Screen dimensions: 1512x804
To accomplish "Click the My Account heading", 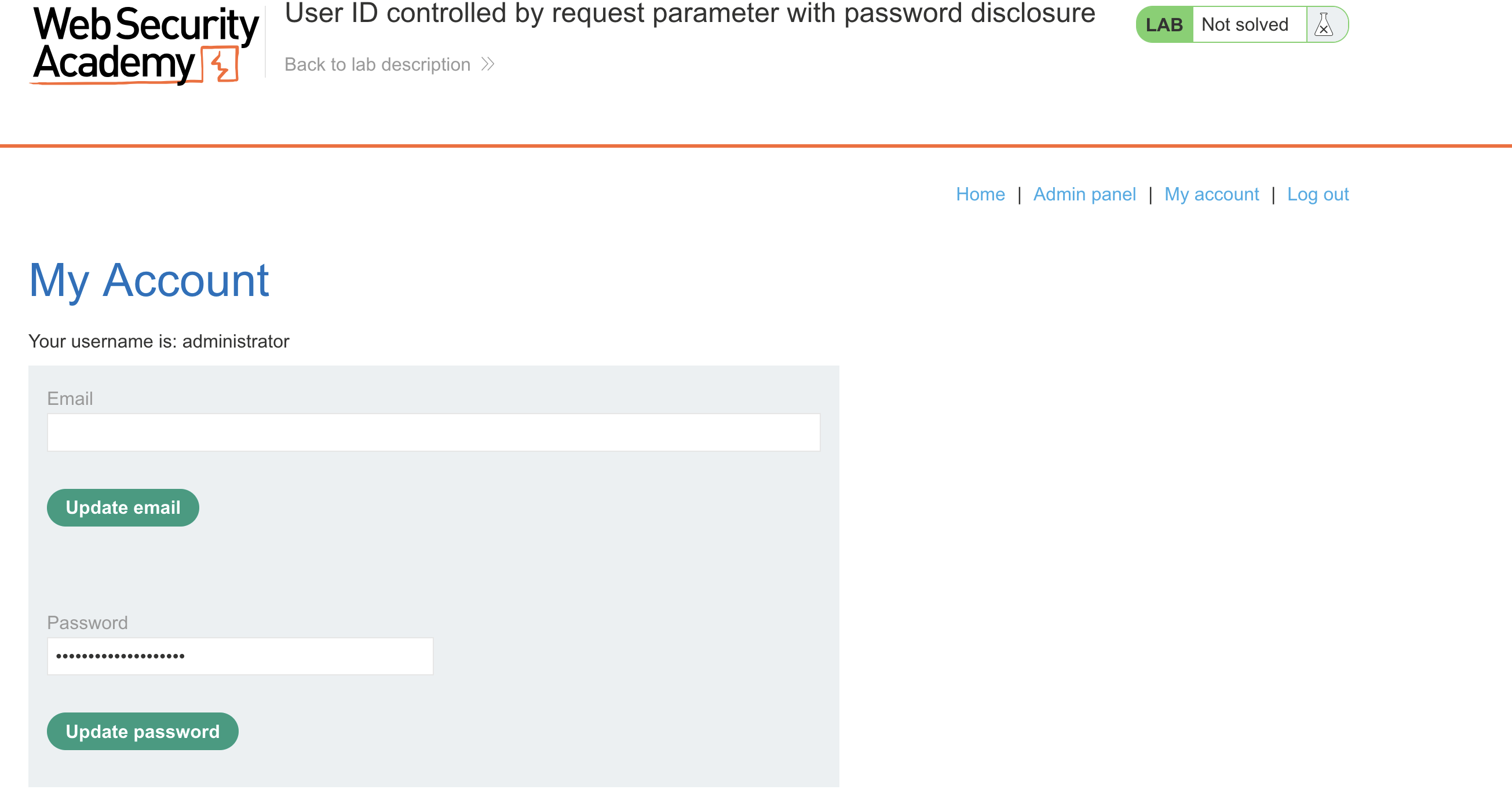I will click(x=148, y=280).
